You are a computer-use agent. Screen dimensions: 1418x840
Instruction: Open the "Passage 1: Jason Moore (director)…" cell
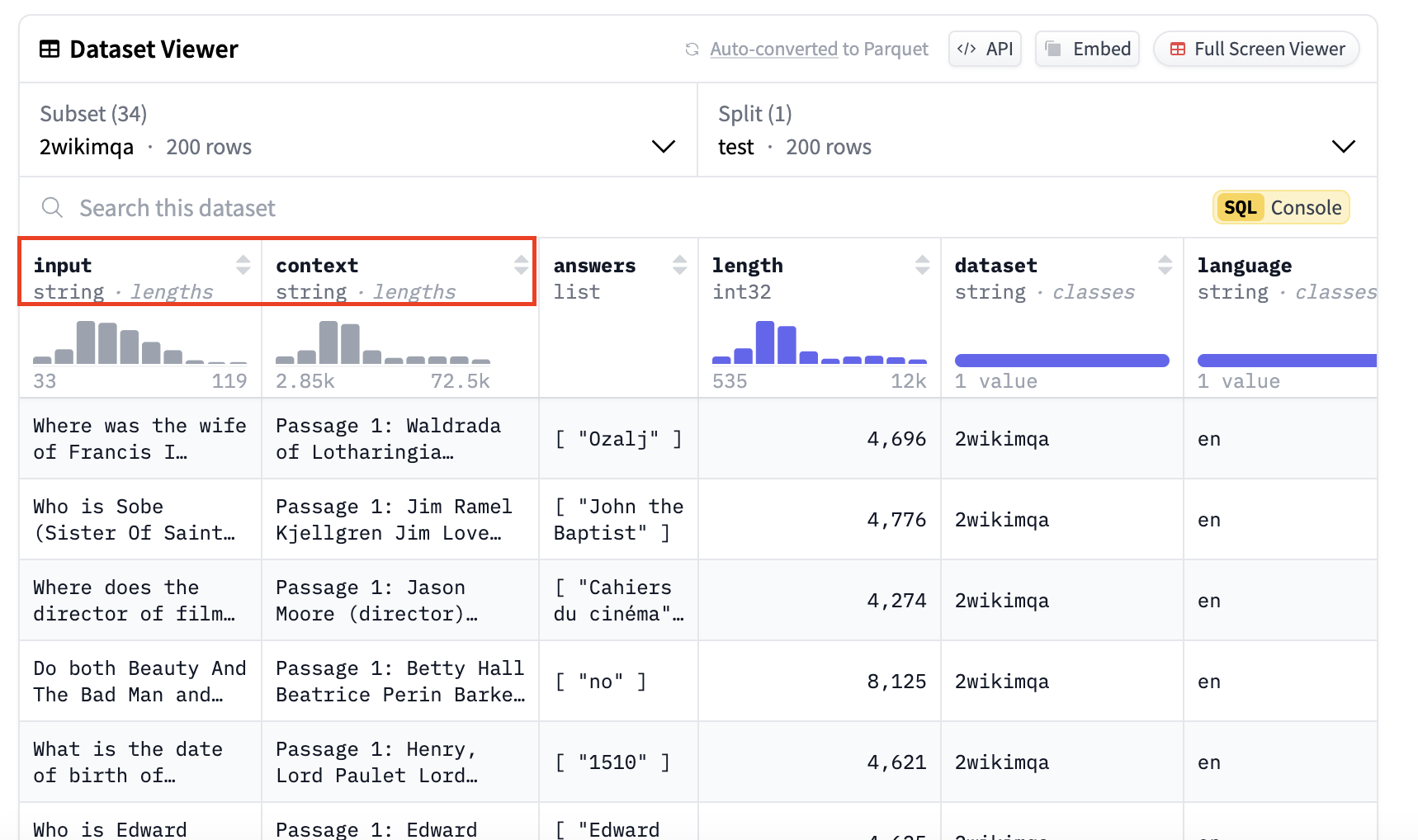click(400, 601)
